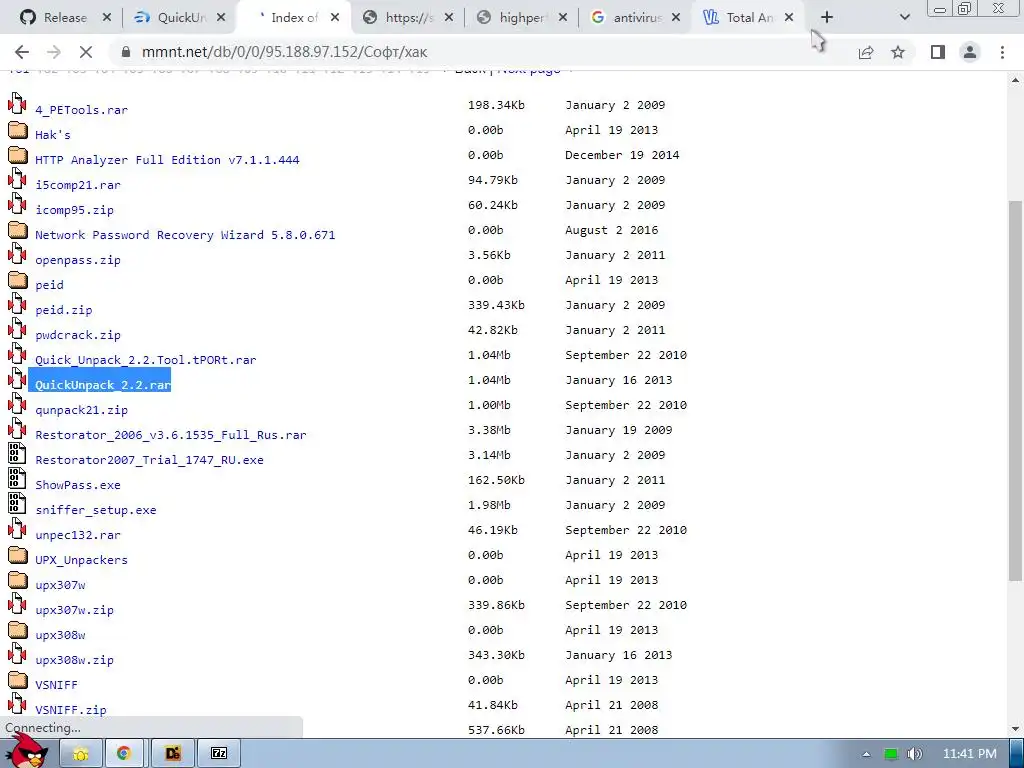1024x768 pixels.
Task: Open the Chrome profile avatar menu
Action: pos(970,52)
